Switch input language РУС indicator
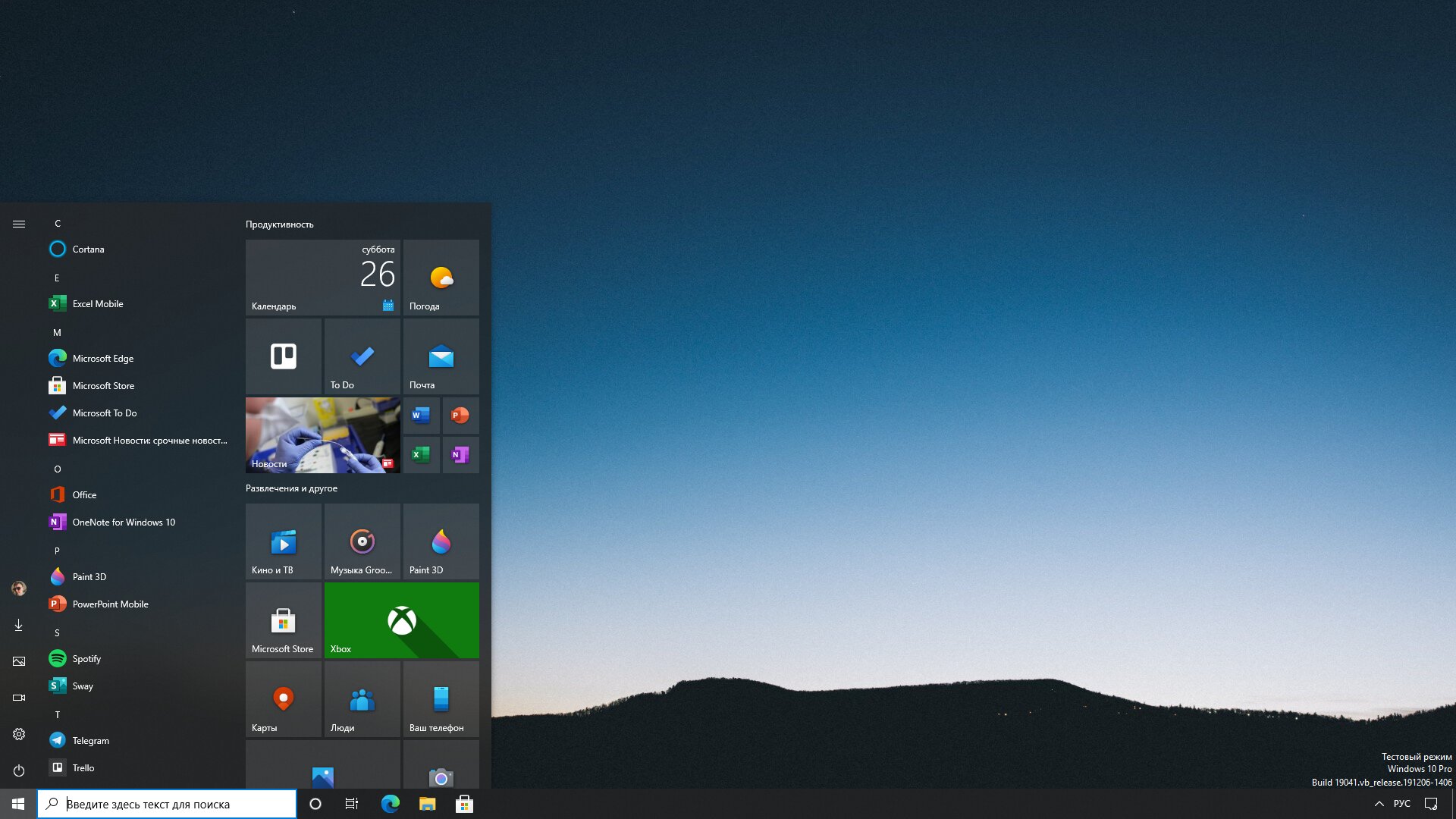 (x=1402, y=804)
